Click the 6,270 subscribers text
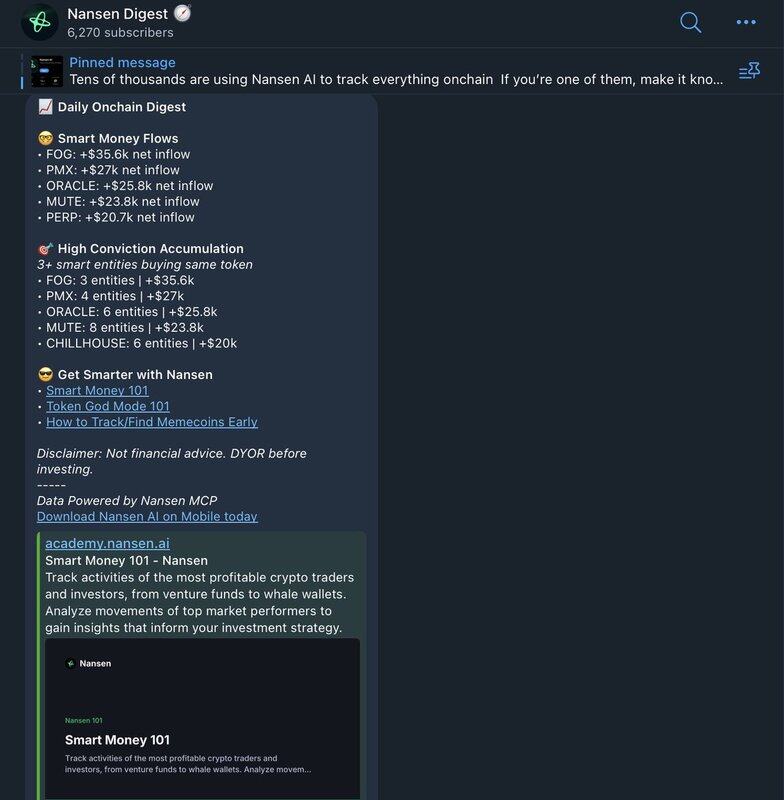 coord(120,33)
